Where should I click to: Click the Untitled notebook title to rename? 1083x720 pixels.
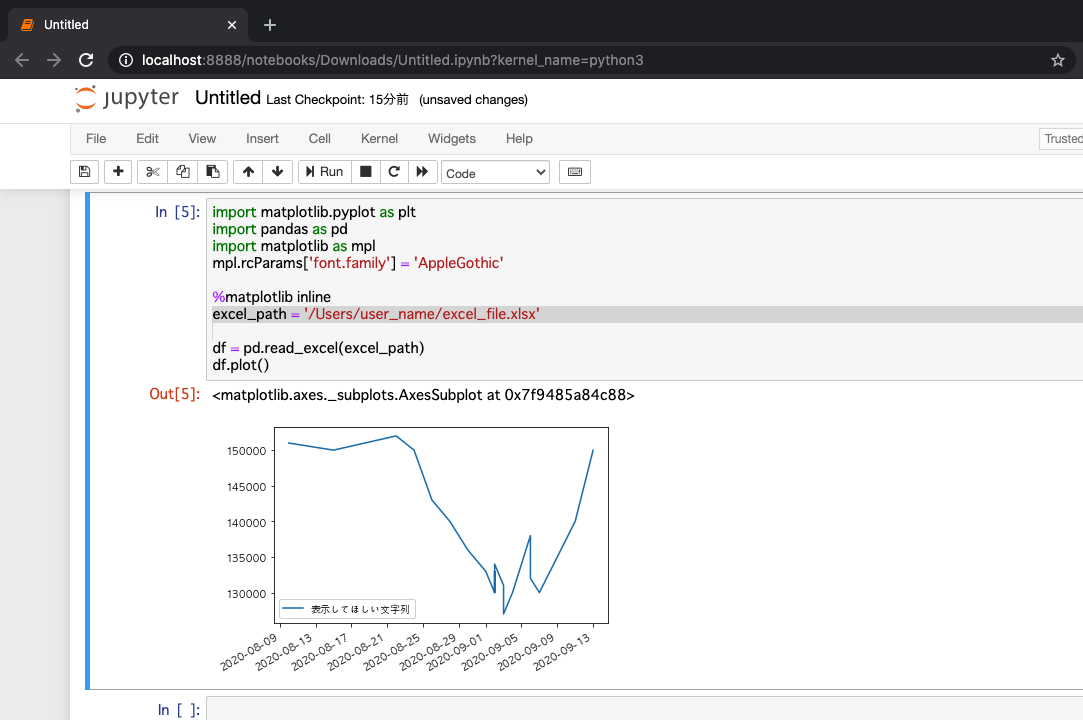[x=227, y=98]
